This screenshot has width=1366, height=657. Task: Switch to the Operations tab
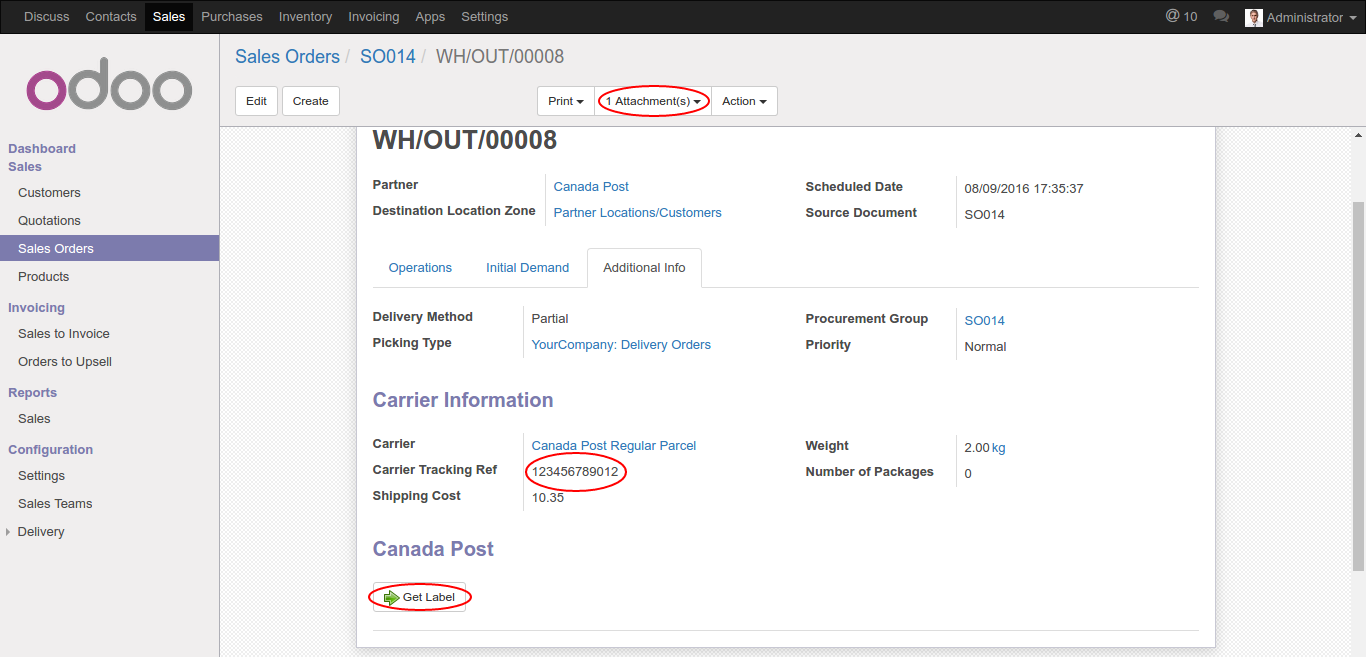[x=420, y=268]
